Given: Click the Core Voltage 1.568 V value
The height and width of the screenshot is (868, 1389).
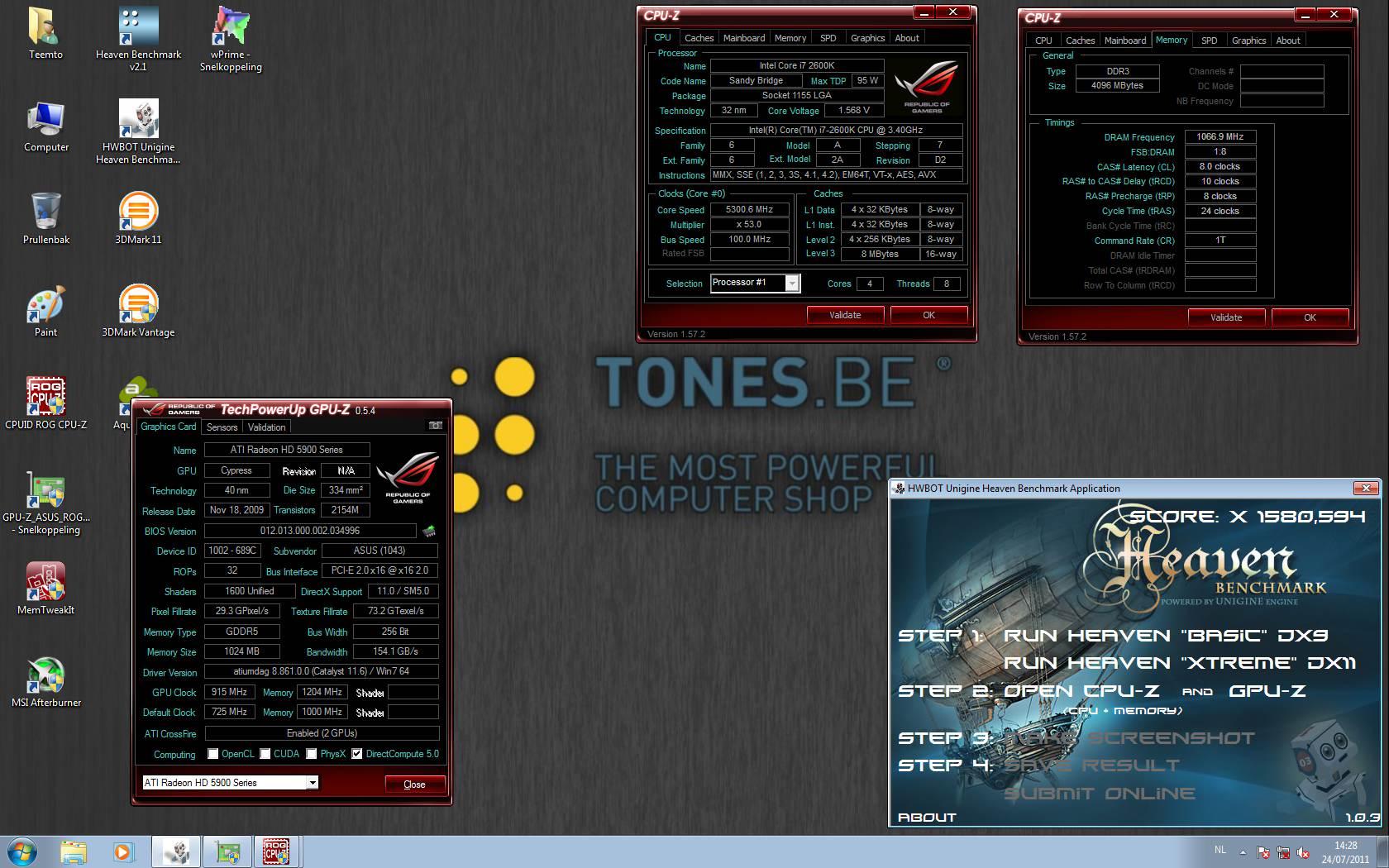Looking at the screenshot, I should click(x=854, y=110).
